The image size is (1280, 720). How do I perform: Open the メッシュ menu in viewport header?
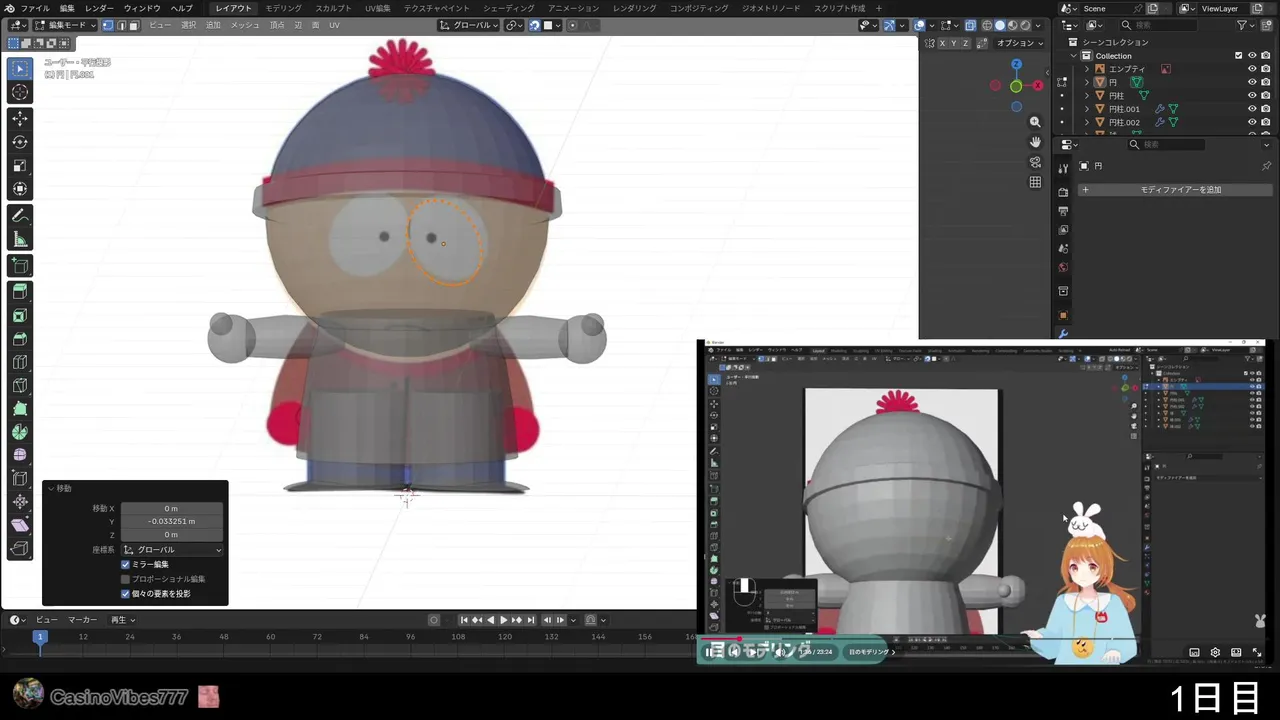pos(245,25)
